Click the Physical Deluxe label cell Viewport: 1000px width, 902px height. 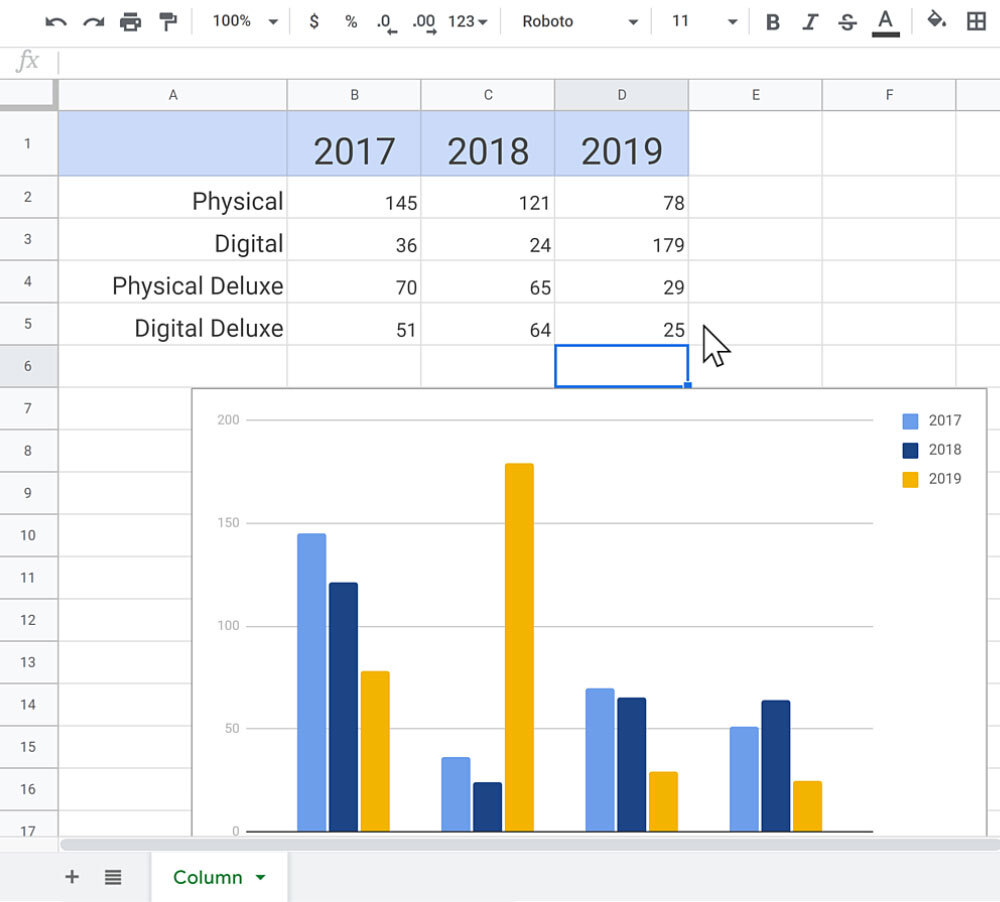coord(173,282)
